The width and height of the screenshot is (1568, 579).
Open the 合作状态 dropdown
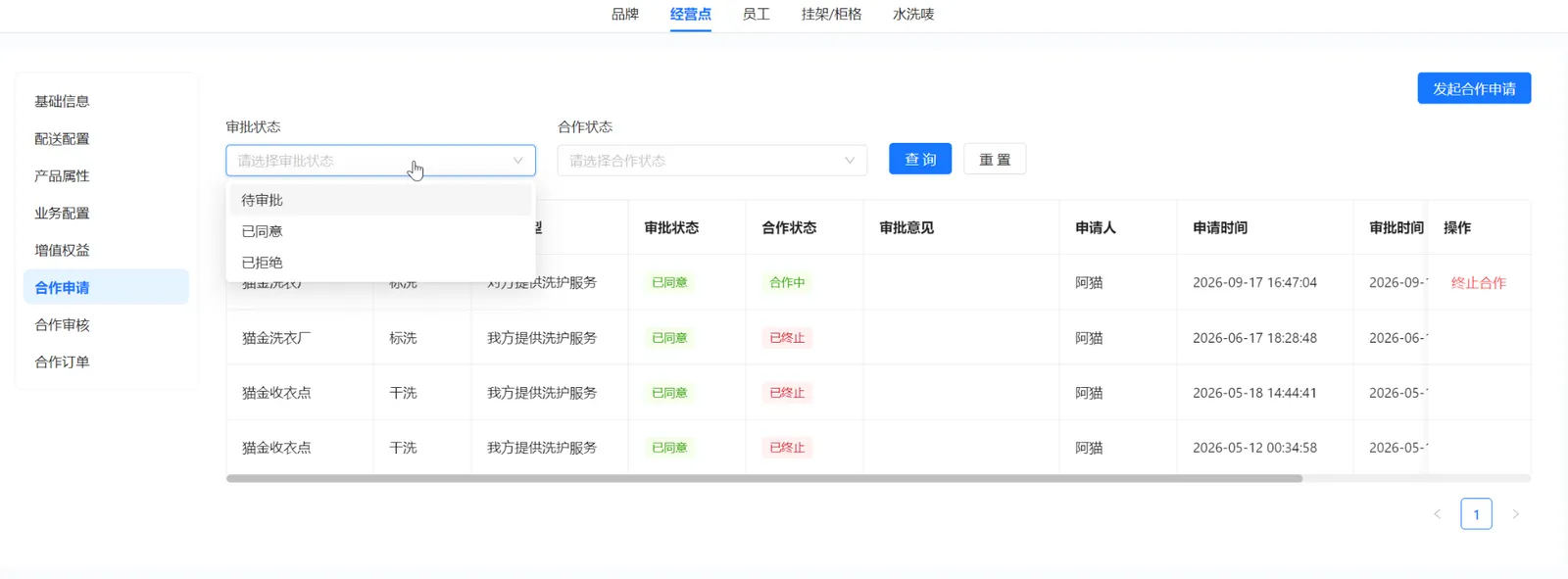tap(712, 161)
